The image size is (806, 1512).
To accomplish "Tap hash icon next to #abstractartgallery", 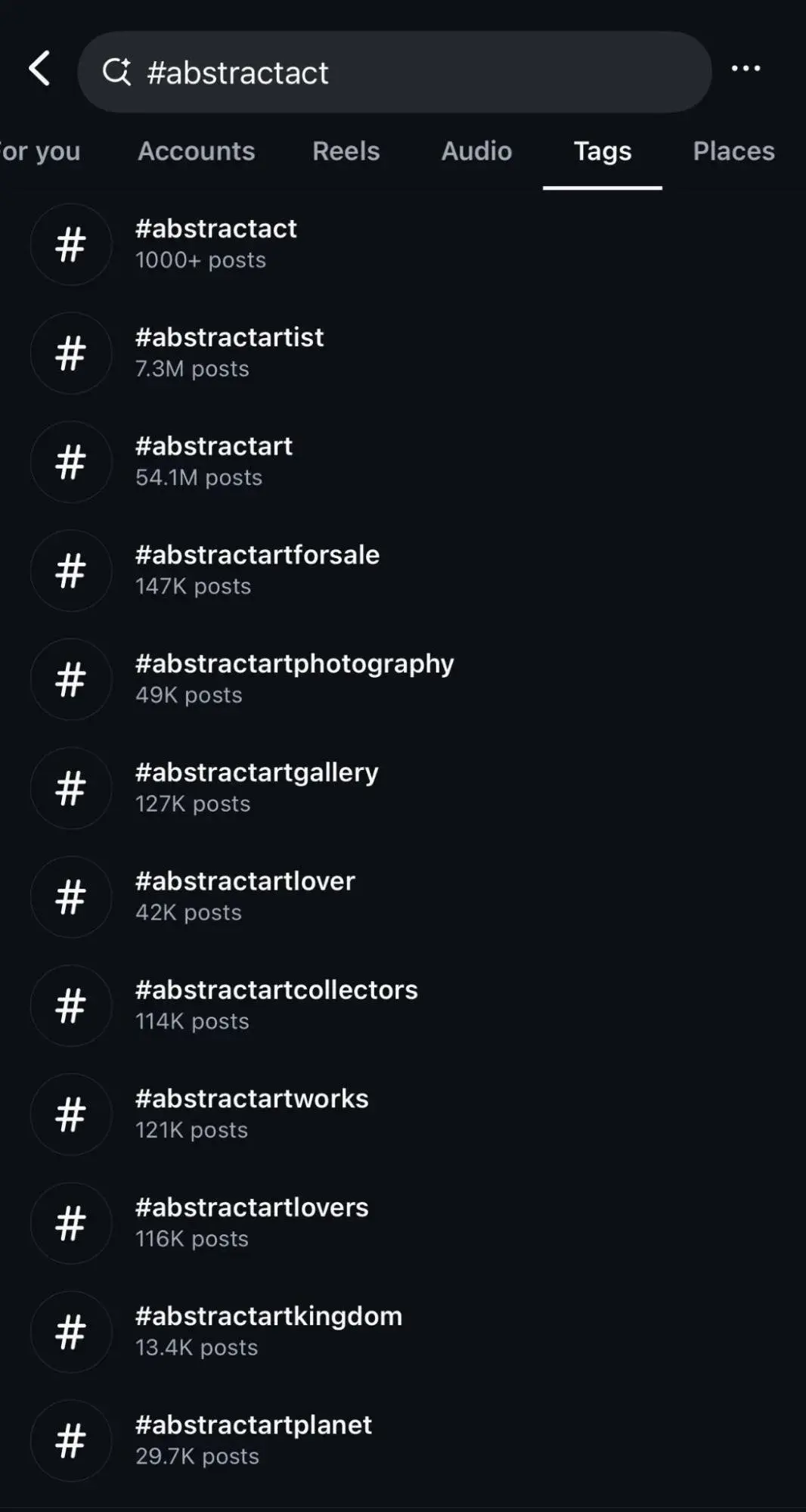I will [71, 788].
